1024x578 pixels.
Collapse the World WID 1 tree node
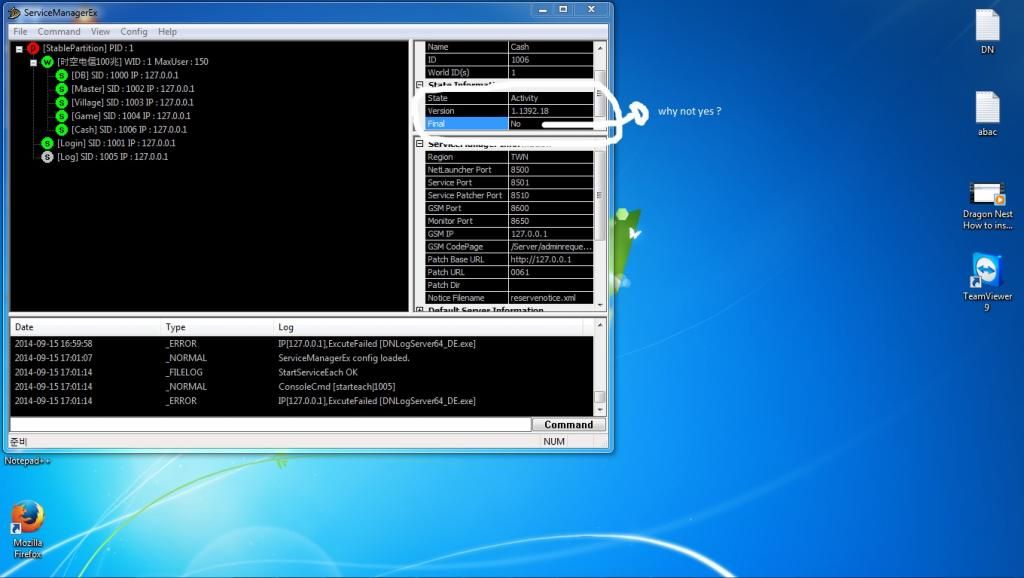(33, 62)
